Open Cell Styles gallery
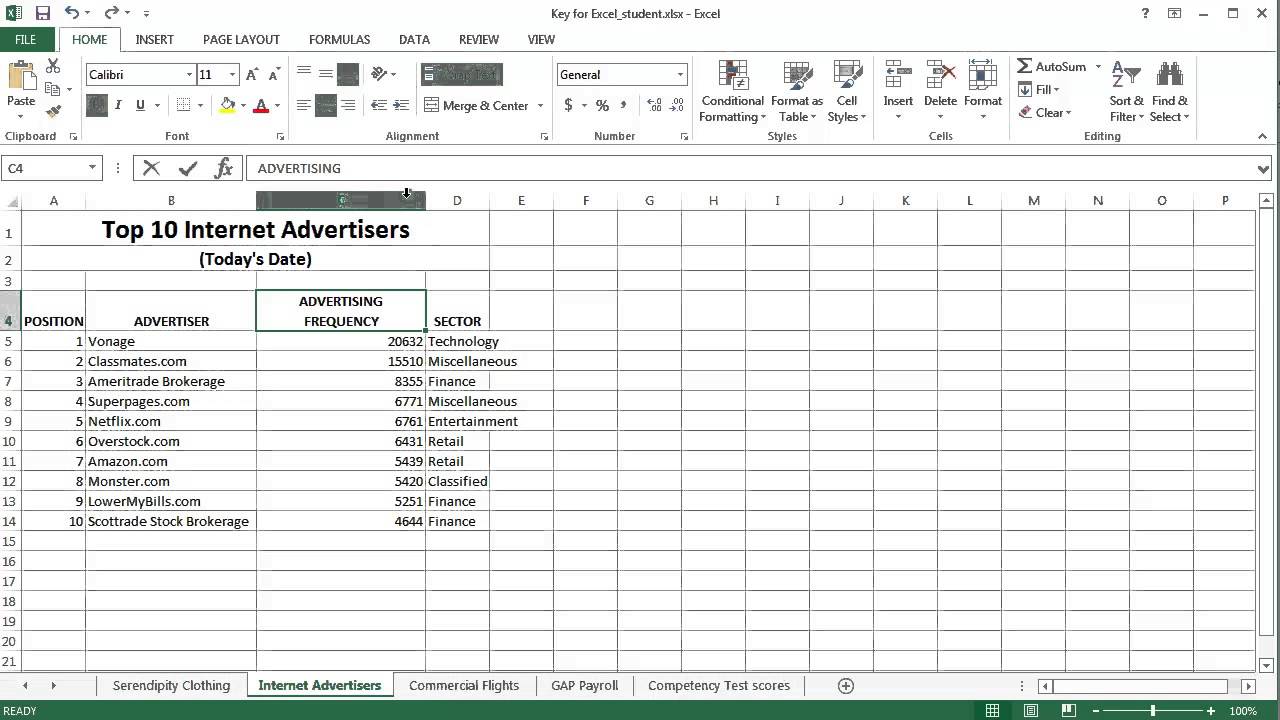 point(847,92)
